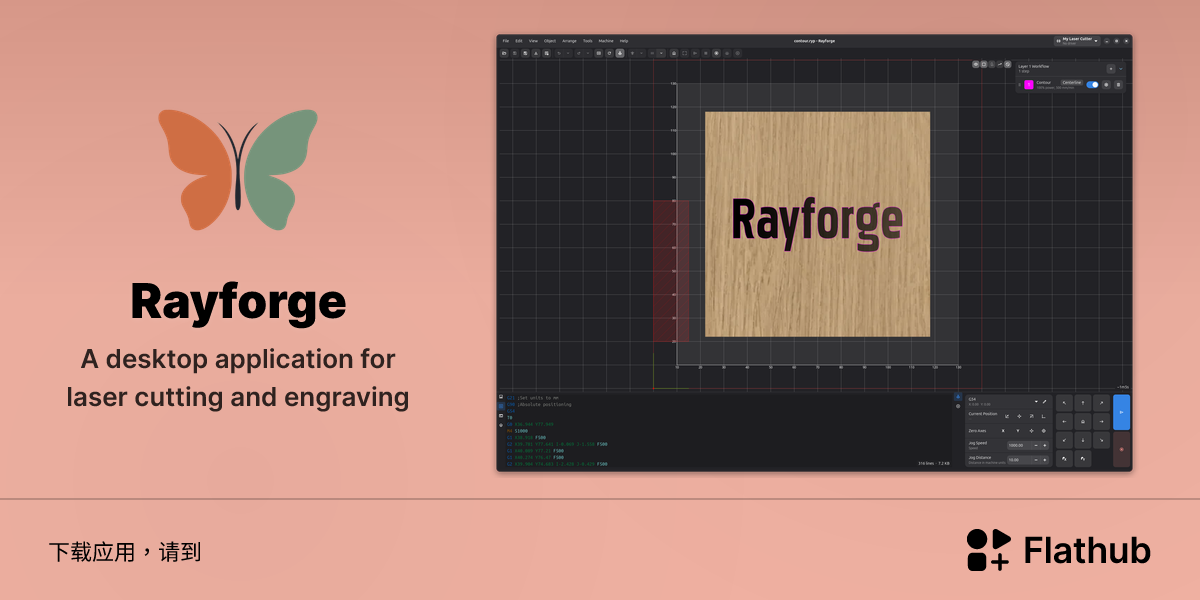This screenshot has height=600, width=1200.
Task: Delete the Contour step with trash icon
Action: click(1118, 85)
